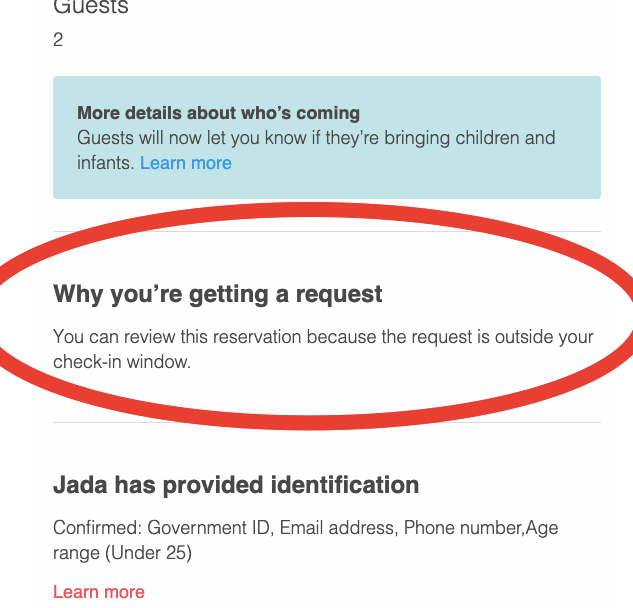Click the guest count number 2
The width and height of the screenshot is (633, 608).
click(x=58, y=40)
